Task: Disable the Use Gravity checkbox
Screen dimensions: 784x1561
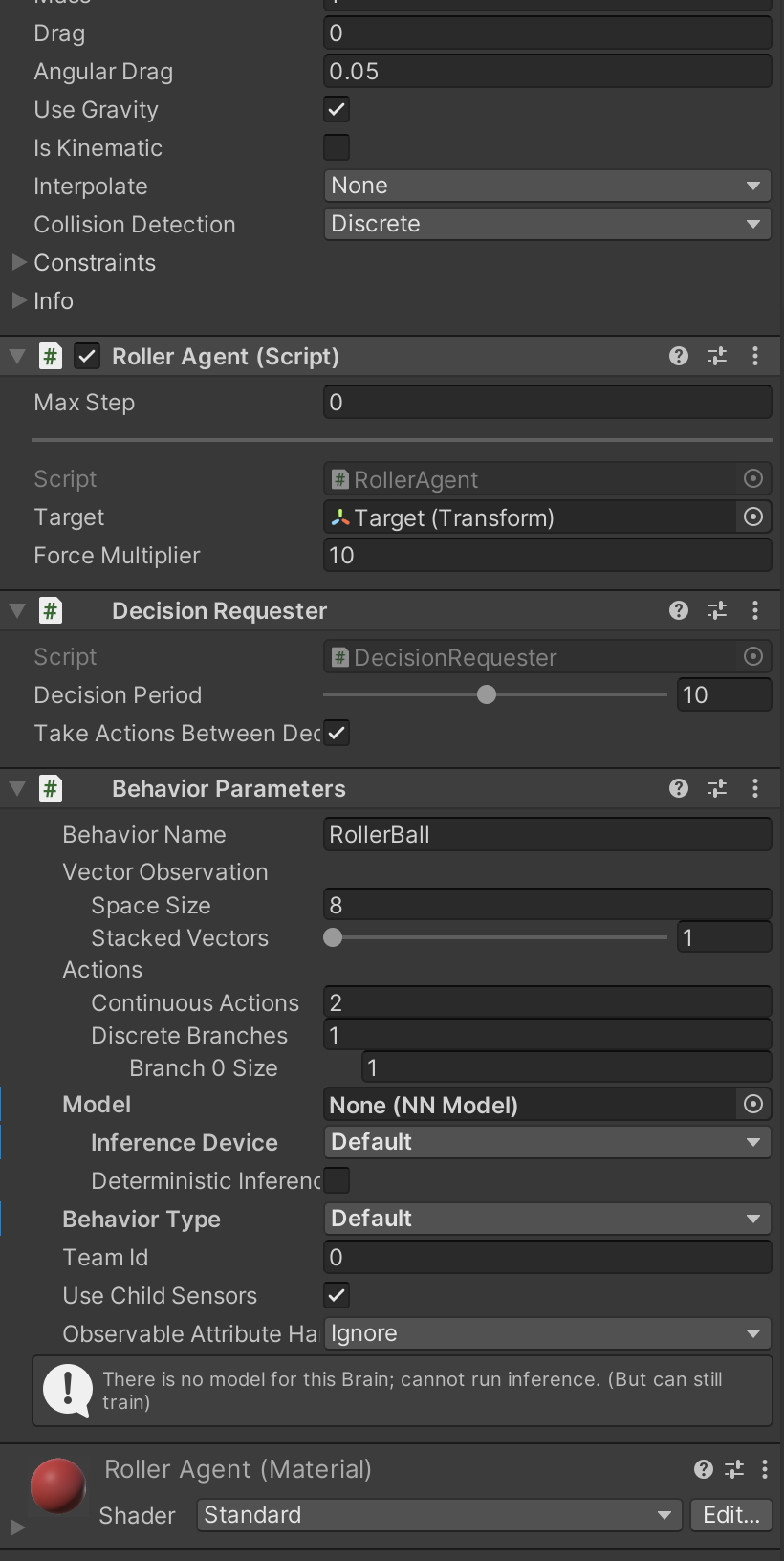Action: [337, 109]
